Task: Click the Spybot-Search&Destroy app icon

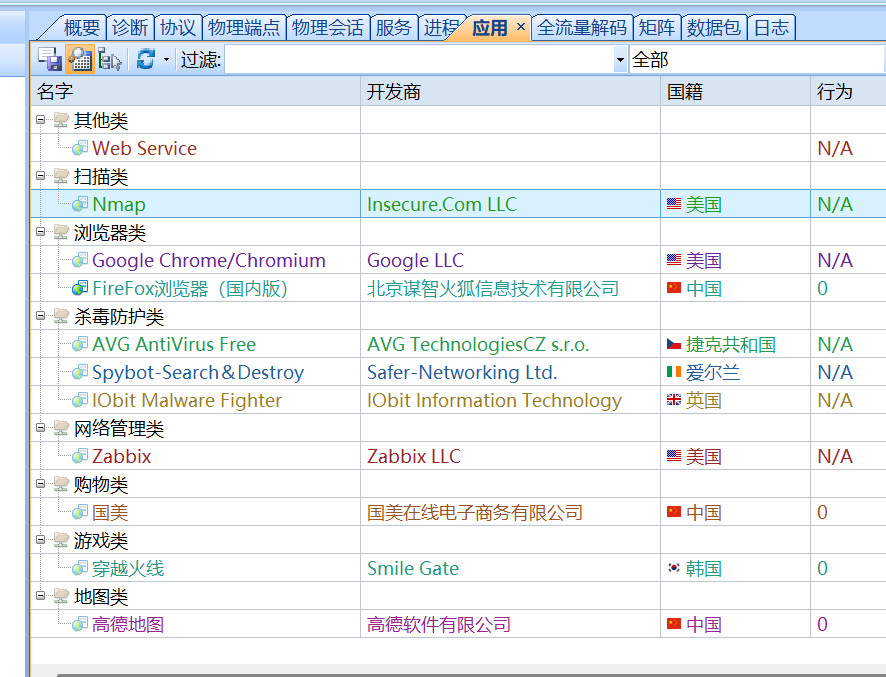Action: 80,372
